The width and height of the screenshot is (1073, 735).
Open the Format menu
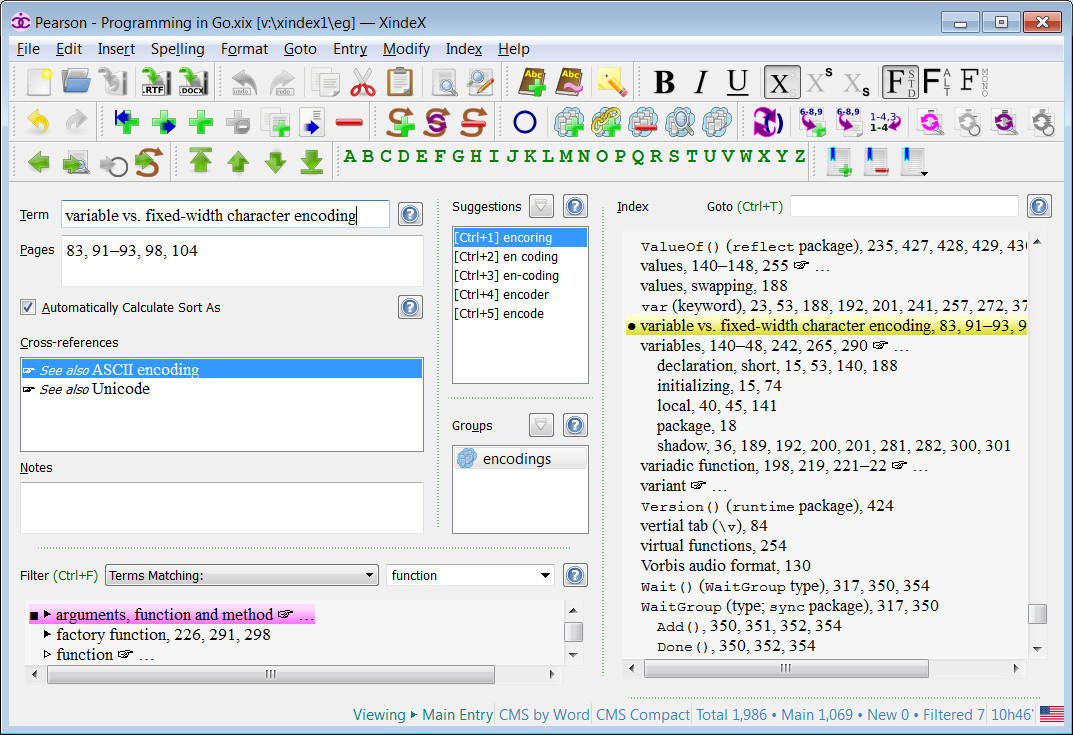(244, 49)
